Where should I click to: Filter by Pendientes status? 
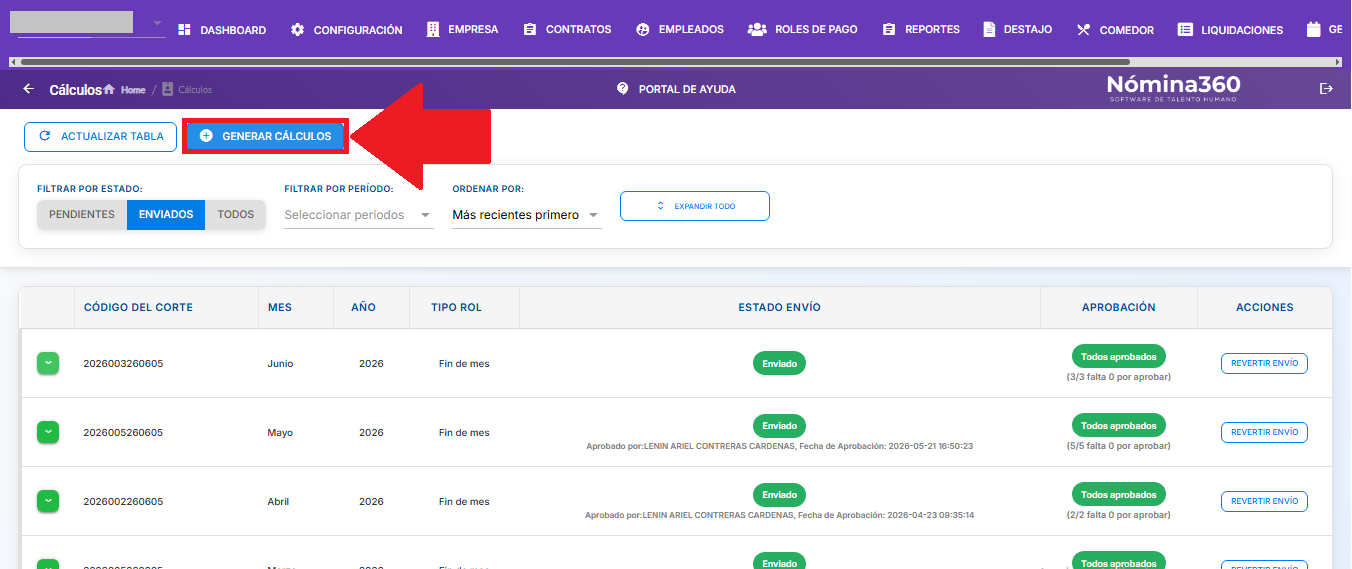click(82, 214)
